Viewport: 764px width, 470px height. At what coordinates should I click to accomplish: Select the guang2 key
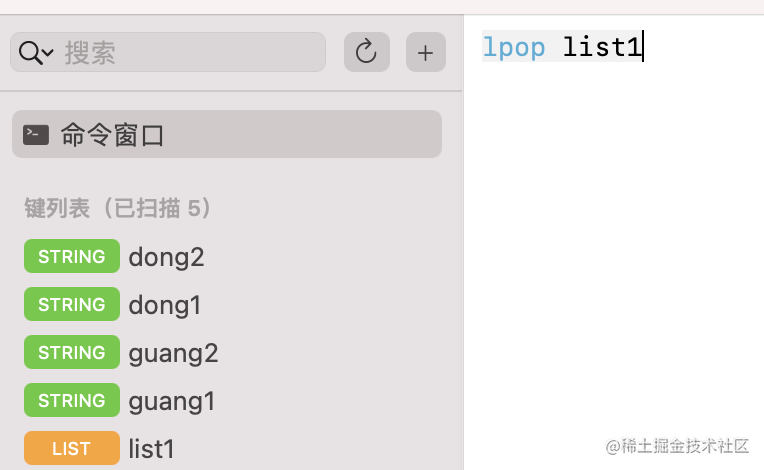(x=173, y=354)
